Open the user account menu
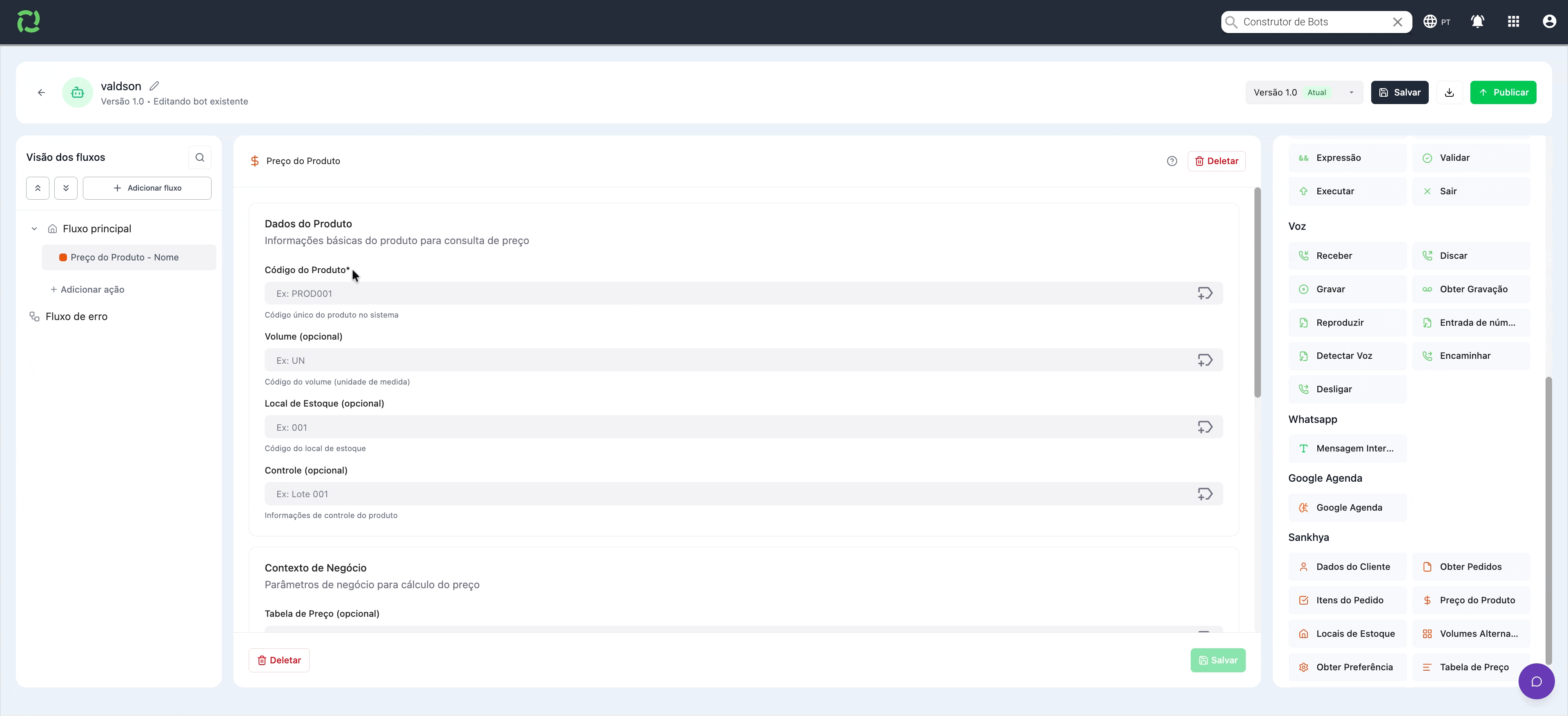The width and height of the screenshot is (1568, 716). pos(1549,22)
